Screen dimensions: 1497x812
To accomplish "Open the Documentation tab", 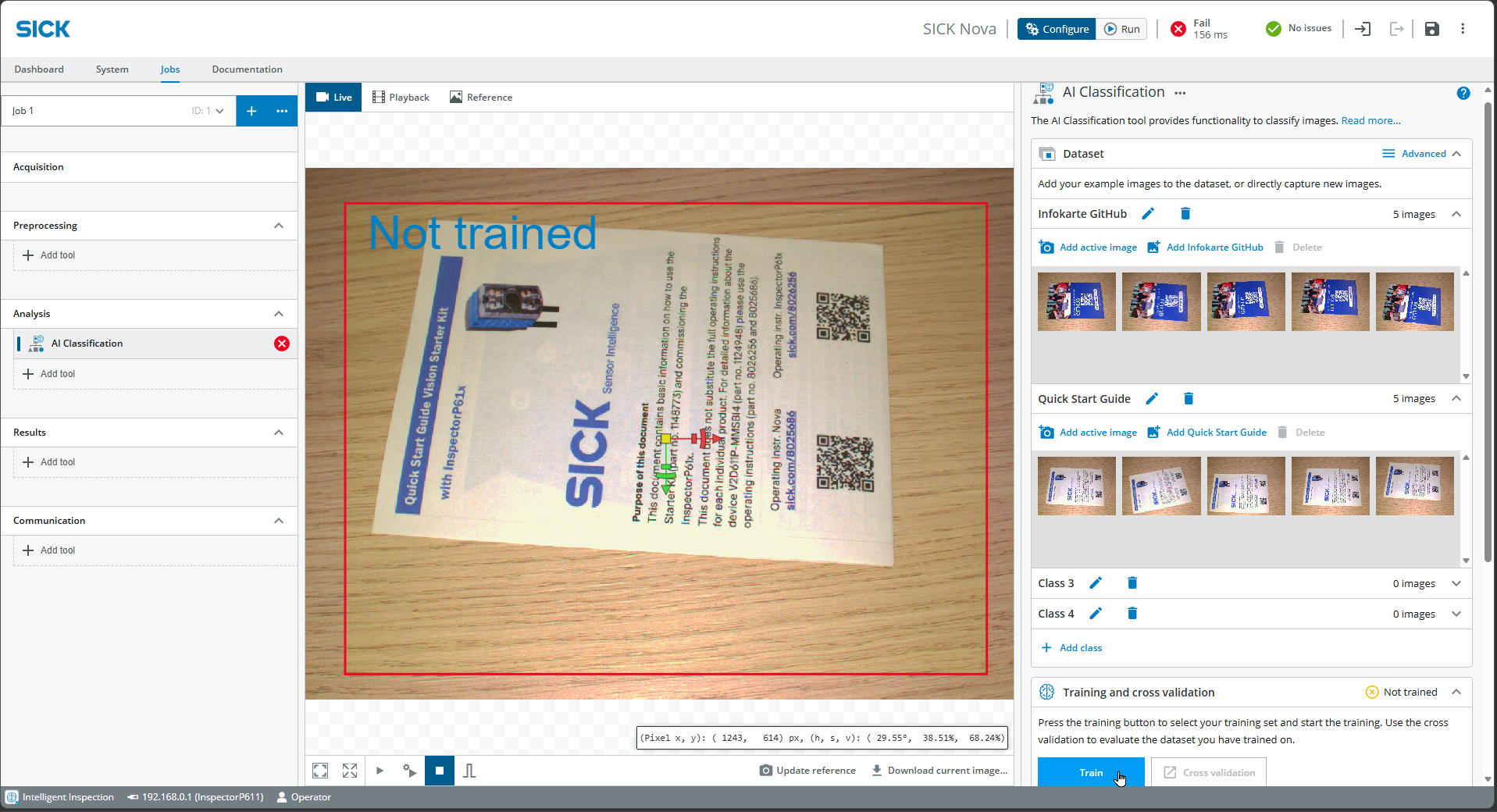I will [247, 69].
